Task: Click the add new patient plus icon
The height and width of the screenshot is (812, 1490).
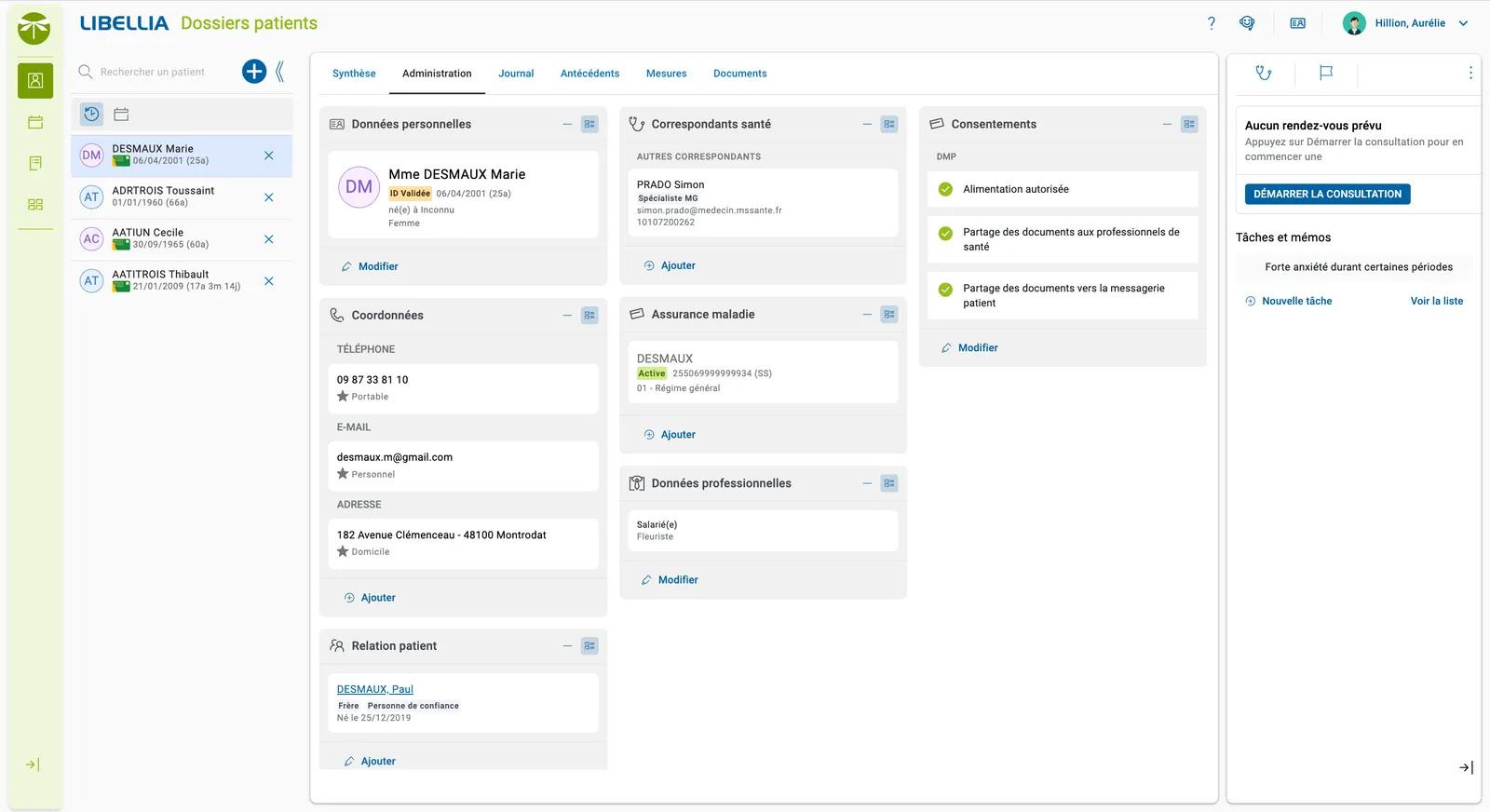Action: (254, 72)
